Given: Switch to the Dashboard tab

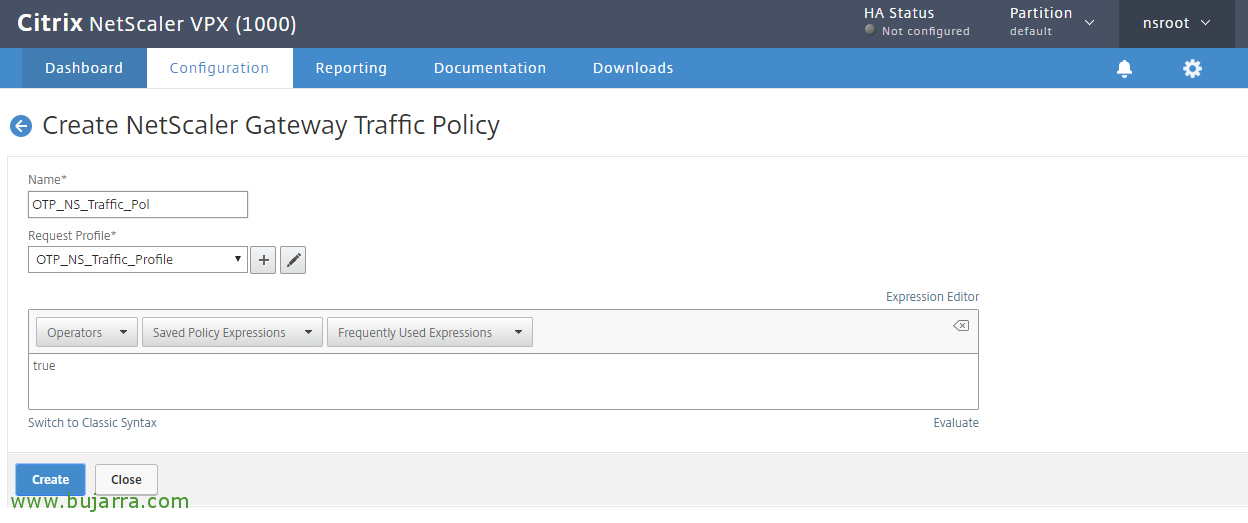Looking at the screenshot, I should (84, 68).
